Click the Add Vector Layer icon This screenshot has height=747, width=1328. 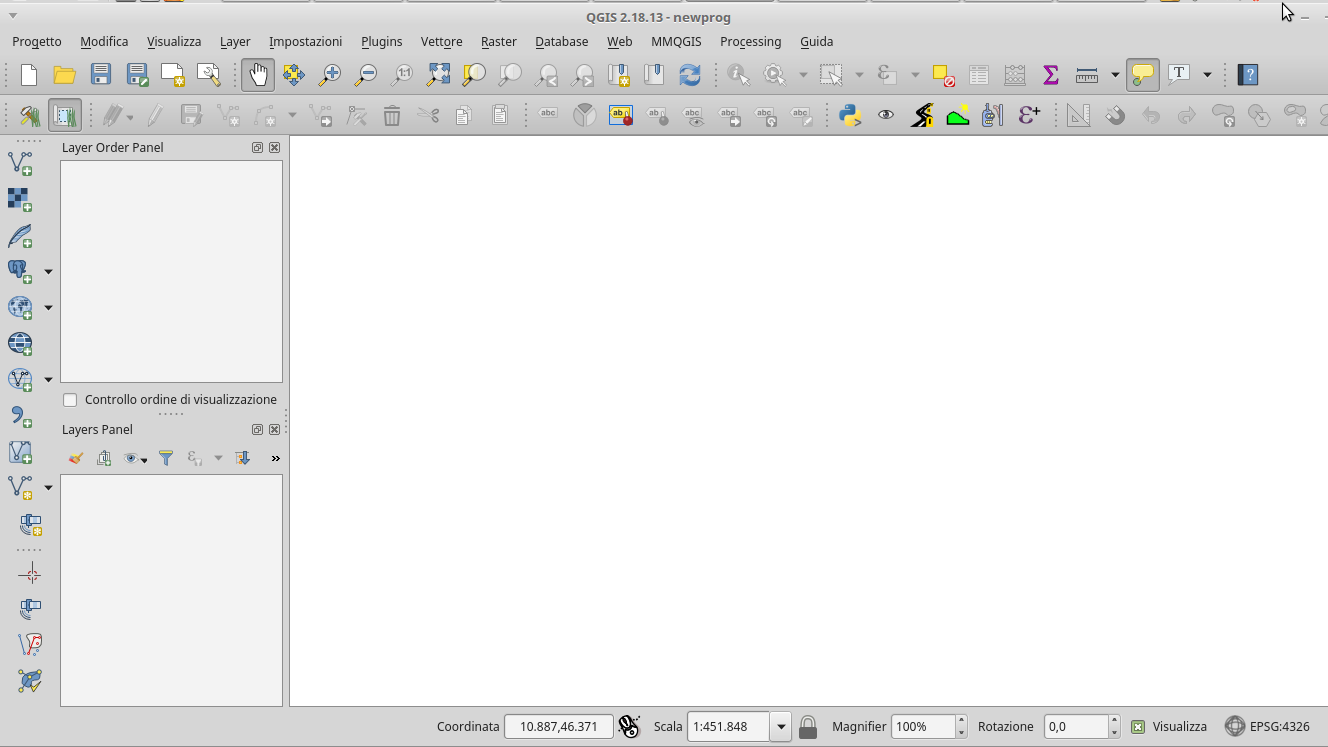pyautogui.click(x=20, y=163)
